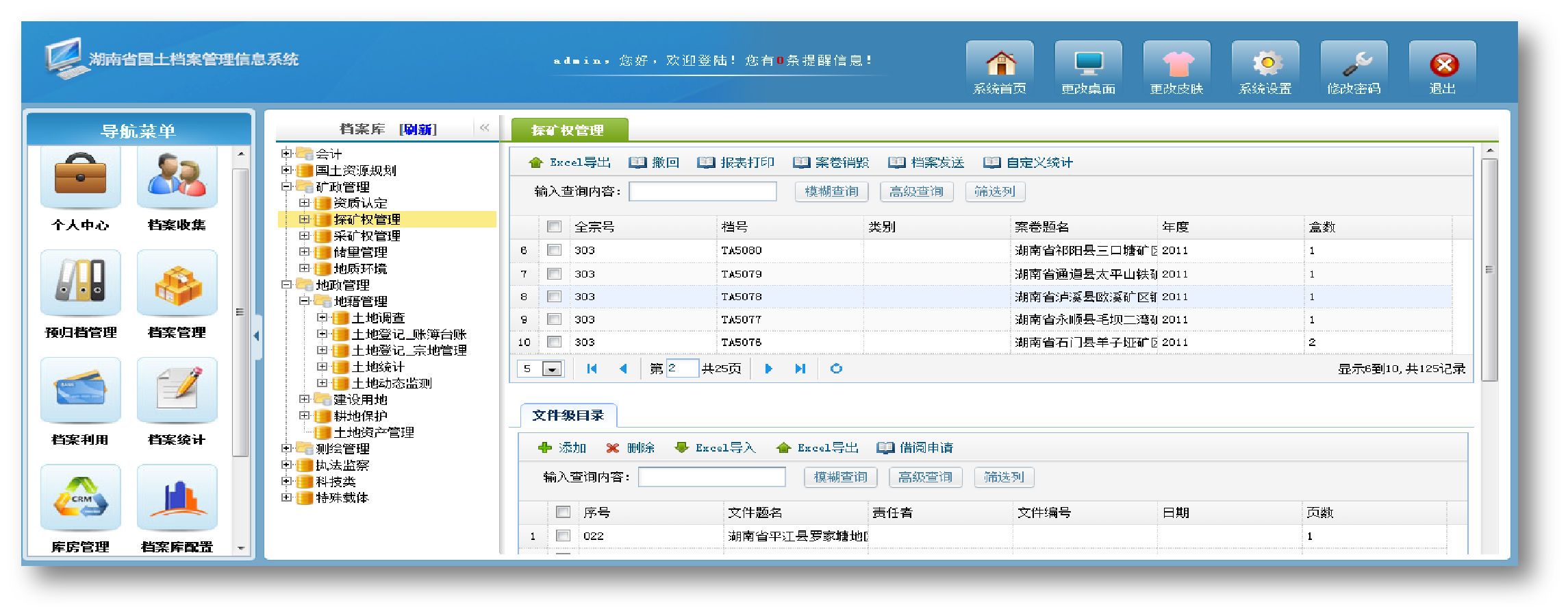Expand the 测绘管理 tree node
Viewport: 1568px width, 616px height.
point(286,448)
